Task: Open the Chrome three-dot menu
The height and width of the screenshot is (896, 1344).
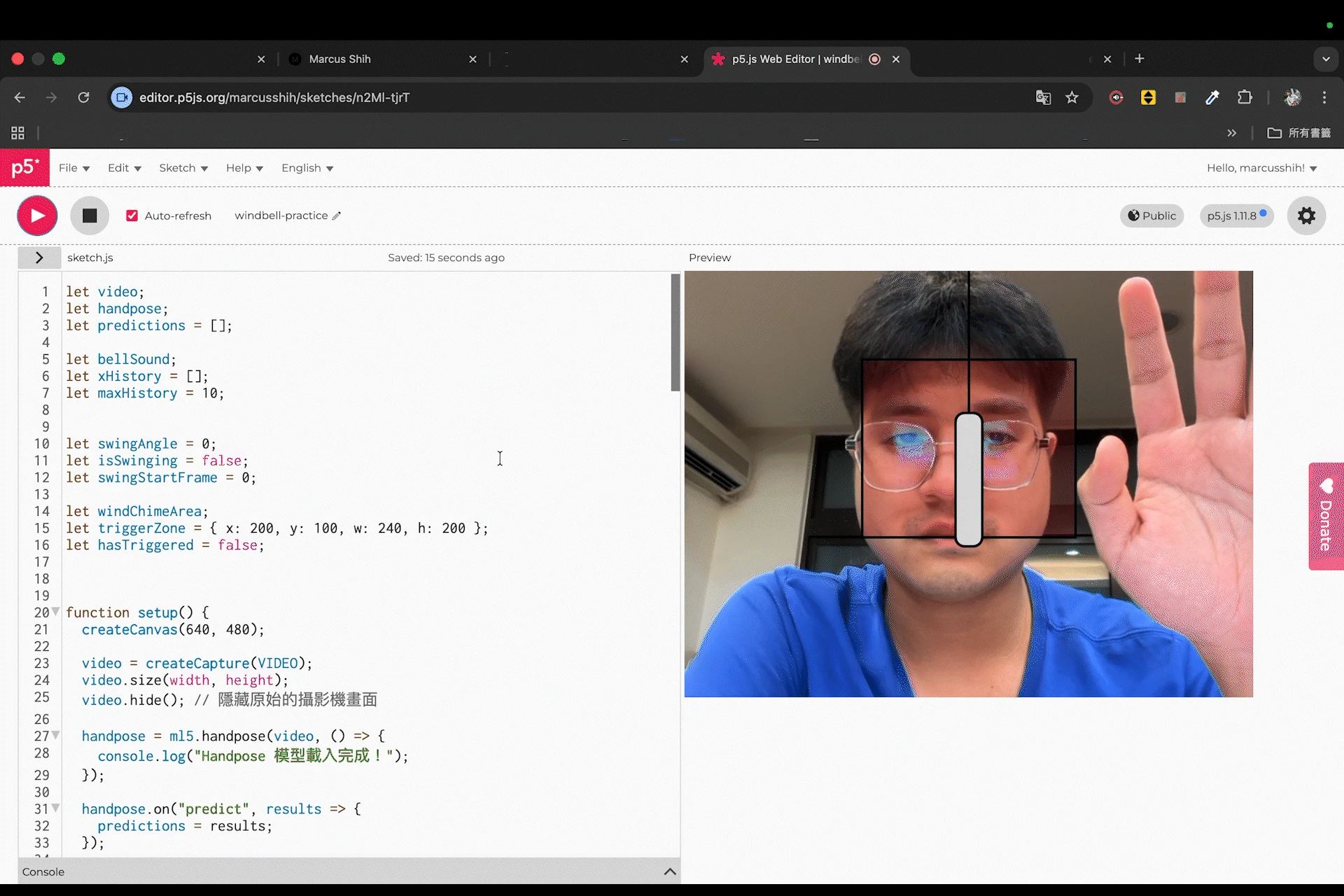Action: (1324, 97)
